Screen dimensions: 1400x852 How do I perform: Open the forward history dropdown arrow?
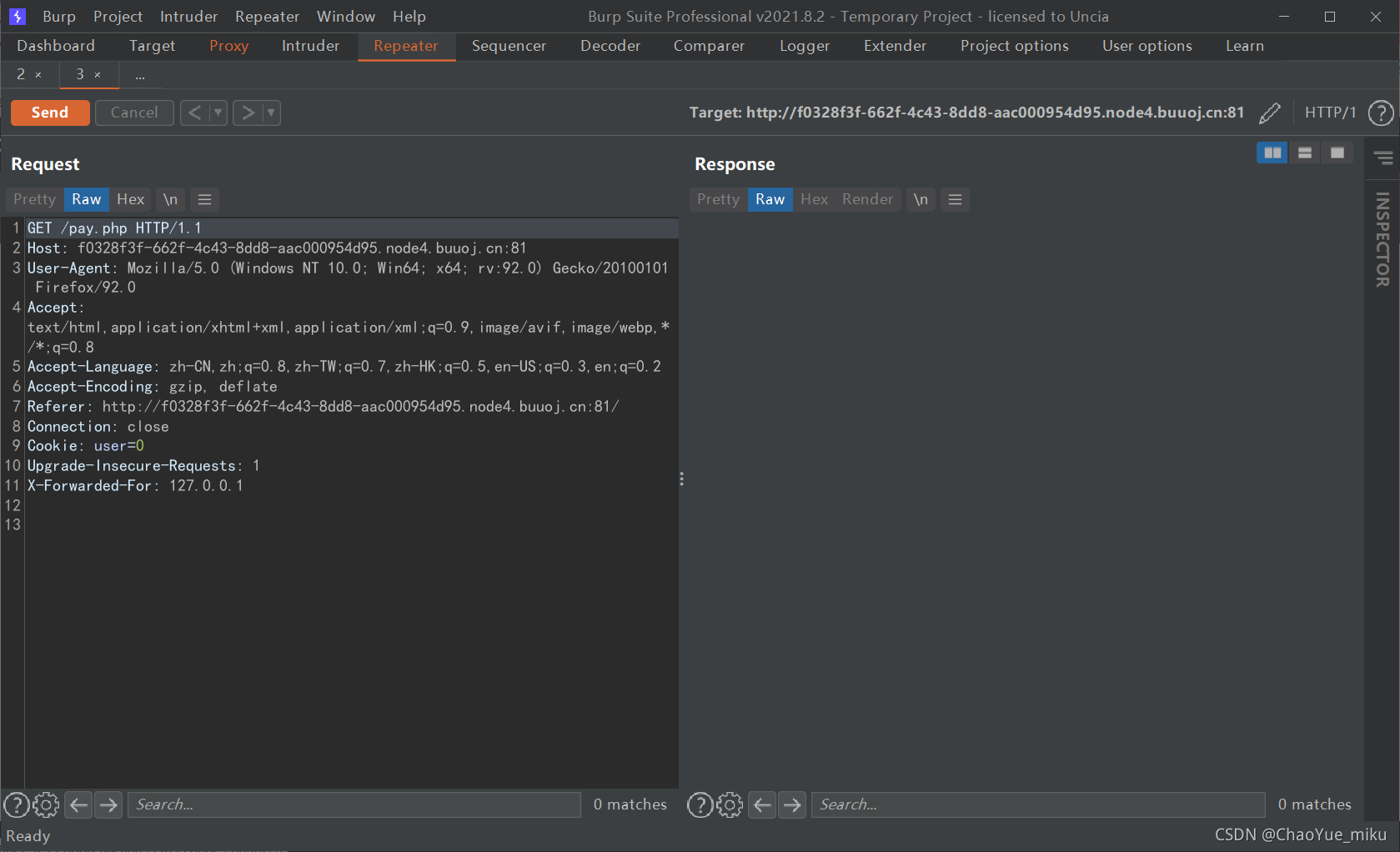[271, 113]
